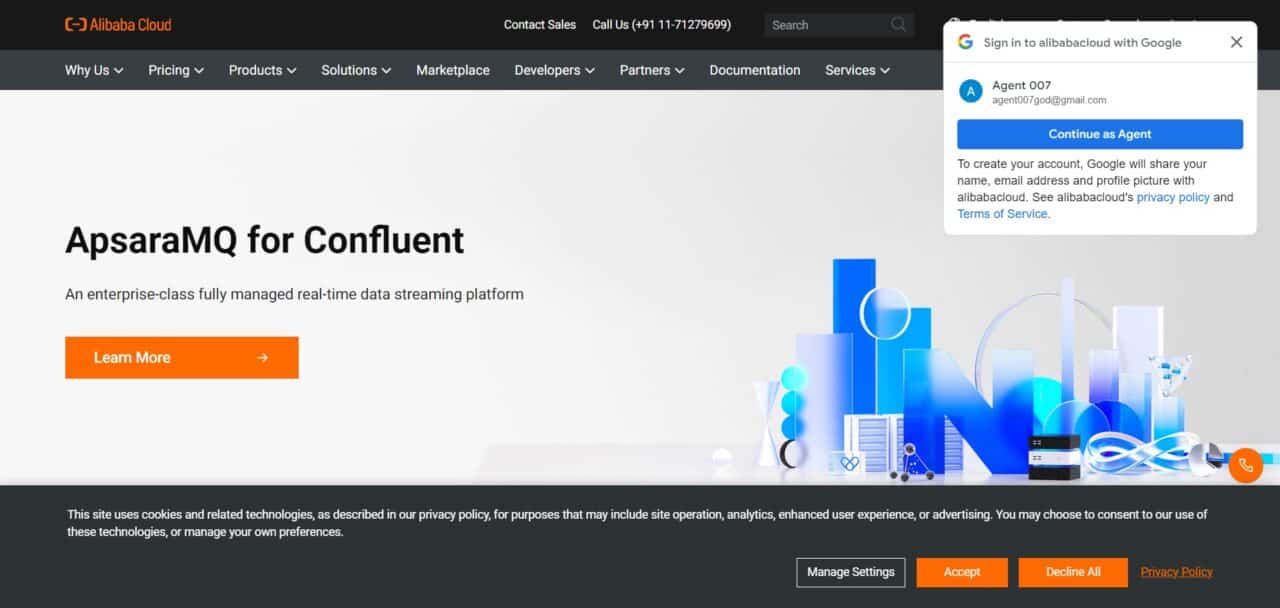
Task: Click the enterprise-class data streaming platform subtitle
Action: tap(294, 294)
